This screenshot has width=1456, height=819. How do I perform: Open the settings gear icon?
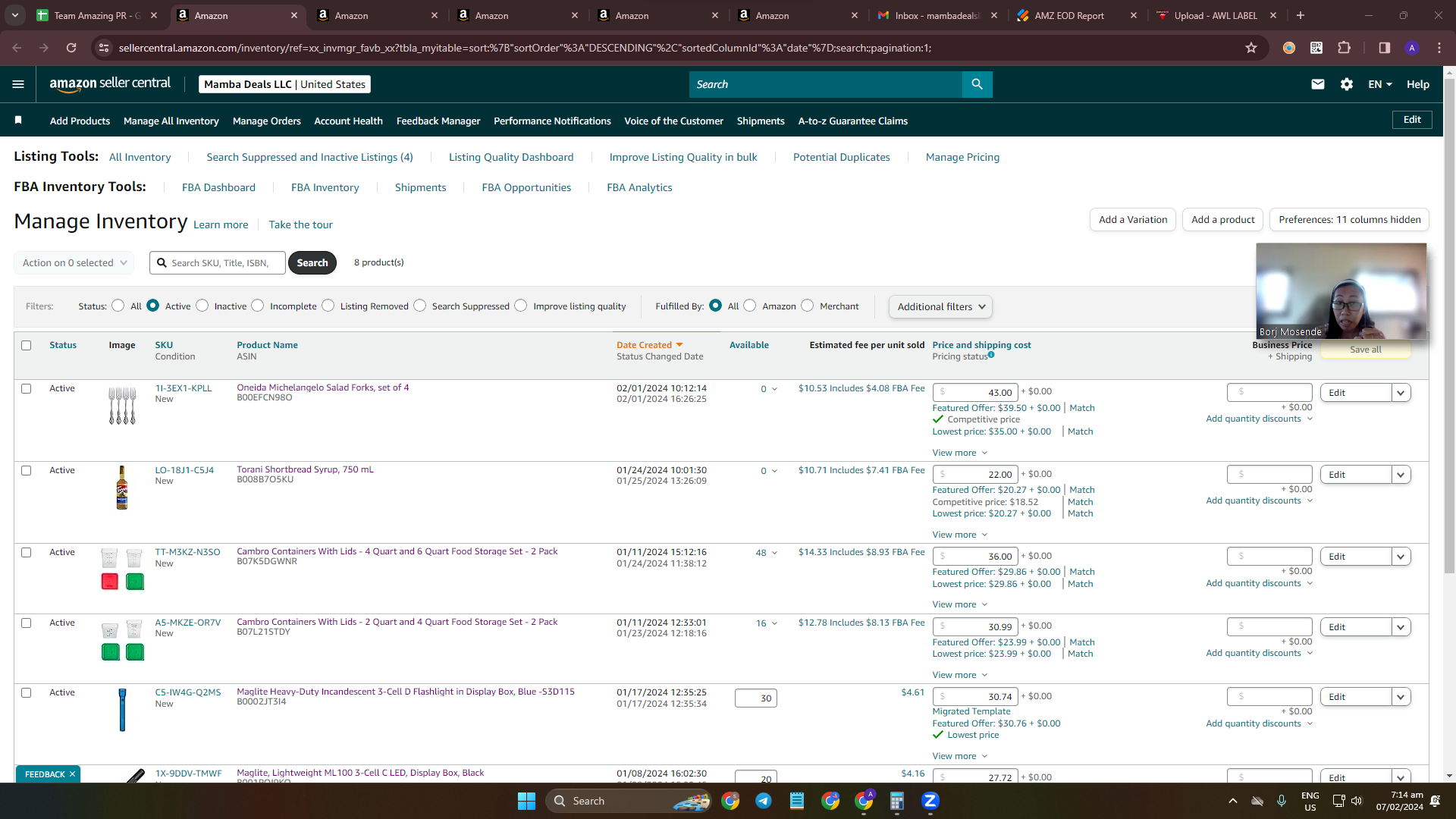pyautogui.click(x=1347, y=84)
